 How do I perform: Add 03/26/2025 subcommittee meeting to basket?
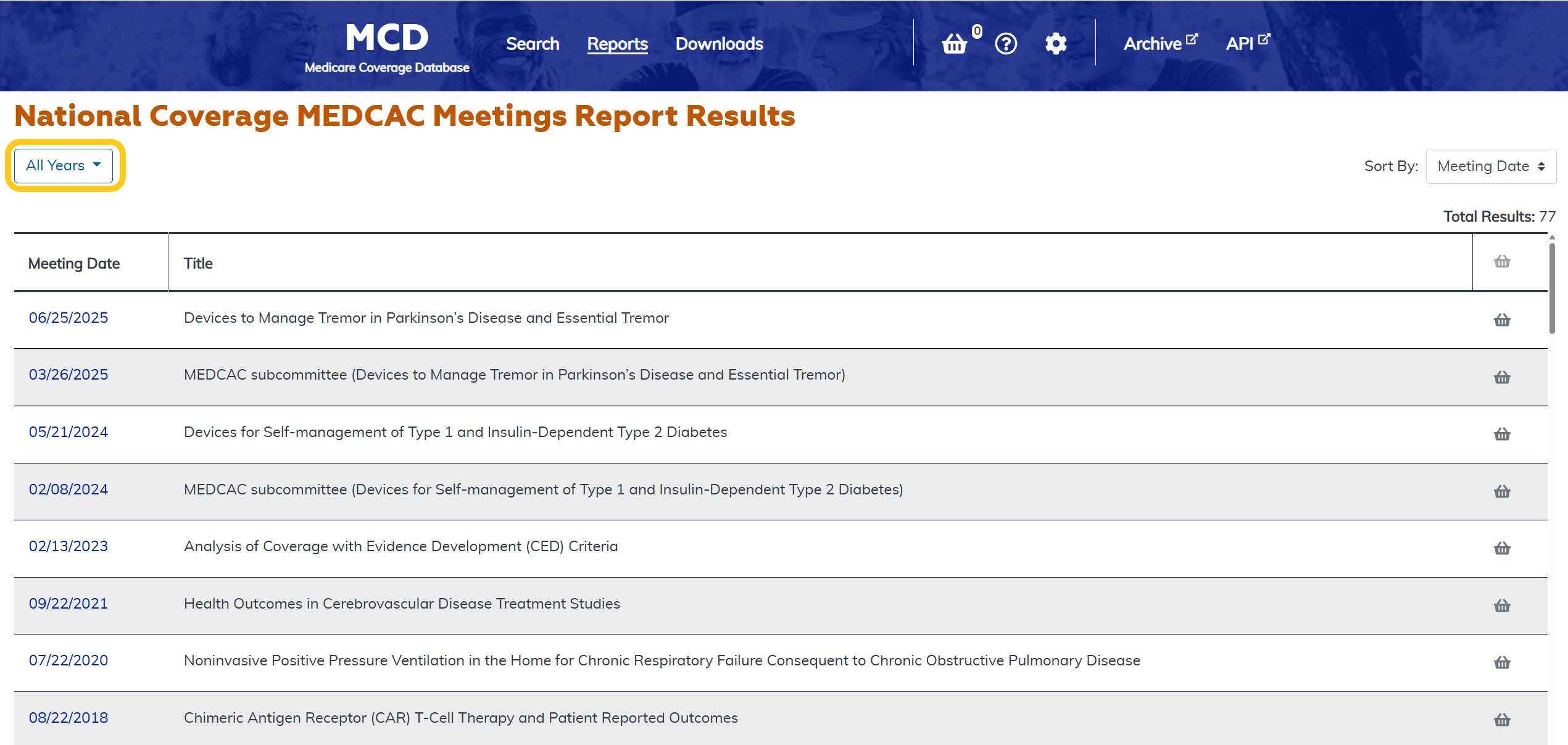pos(1501,377)
